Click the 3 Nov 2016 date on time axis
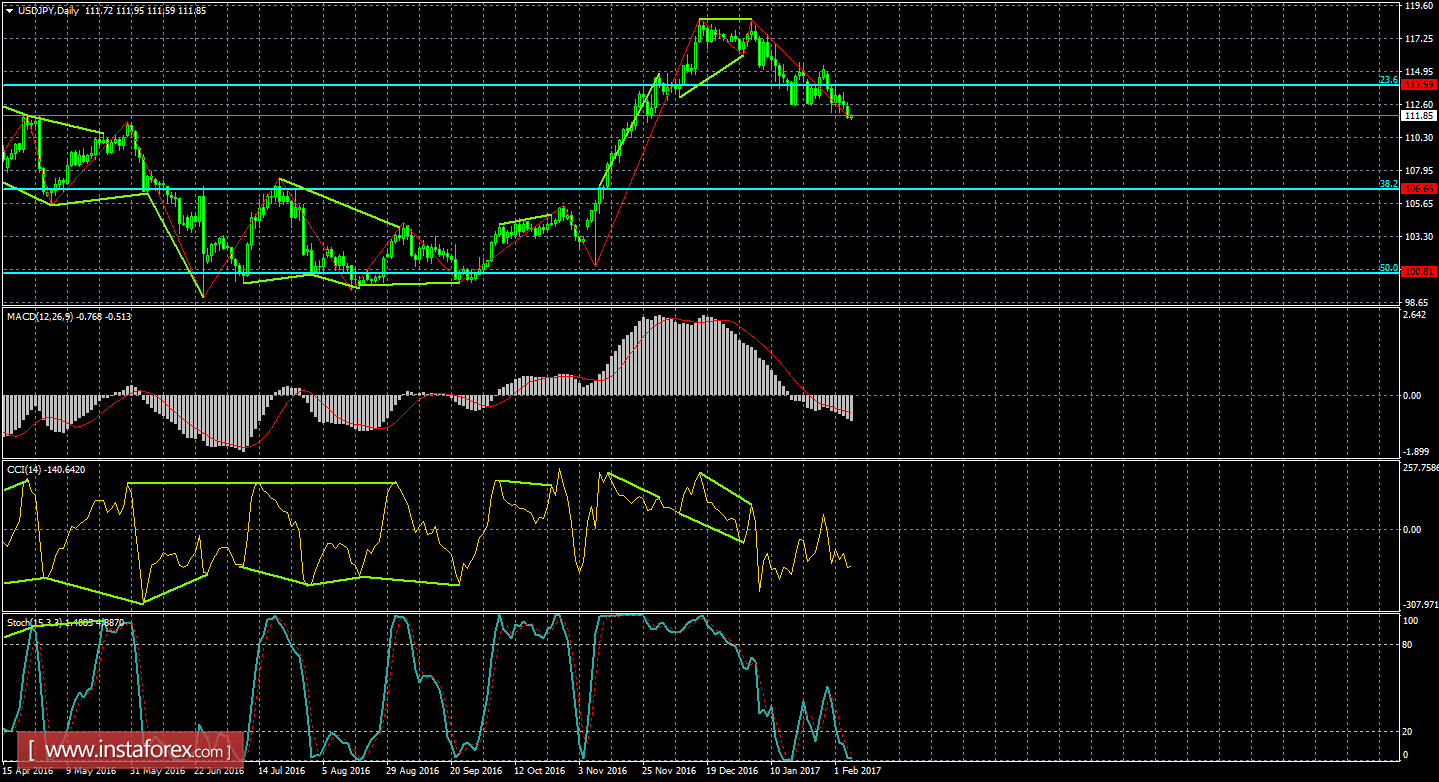 tap(603, 771)
